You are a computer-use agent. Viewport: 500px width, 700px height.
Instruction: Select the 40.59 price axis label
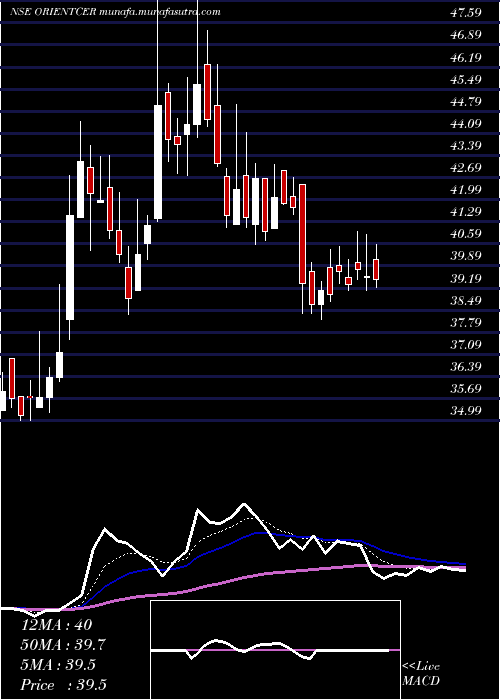pos(466,233)
